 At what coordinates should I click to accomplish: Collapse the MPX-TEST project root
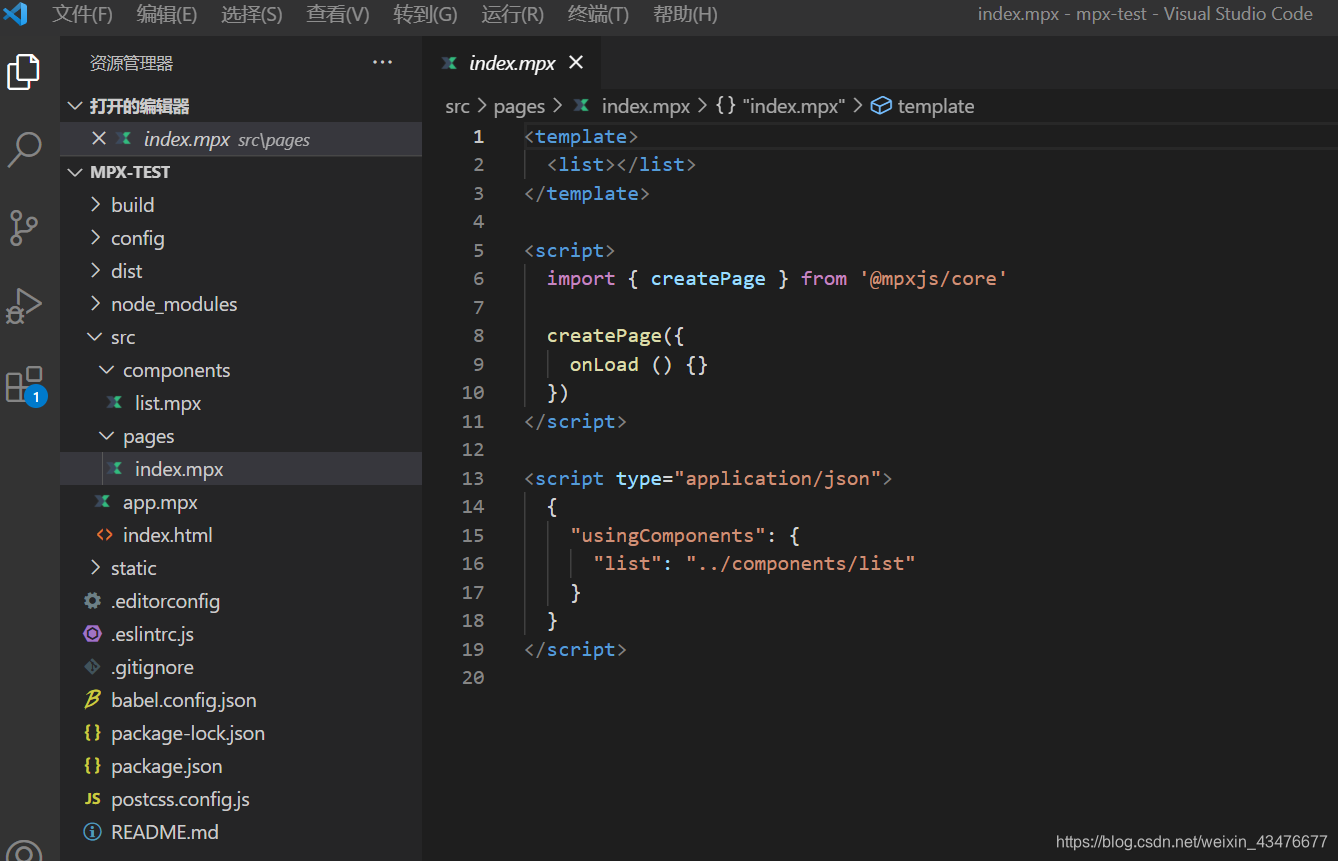[x=75, y=172]
